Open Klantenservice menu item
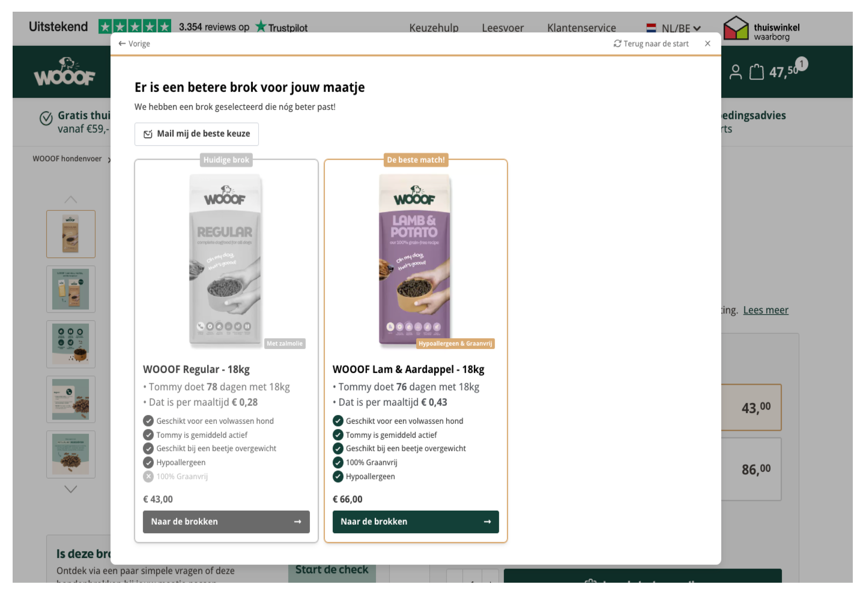The height and width of the screenshot is (593, 864). click(581, 28)
